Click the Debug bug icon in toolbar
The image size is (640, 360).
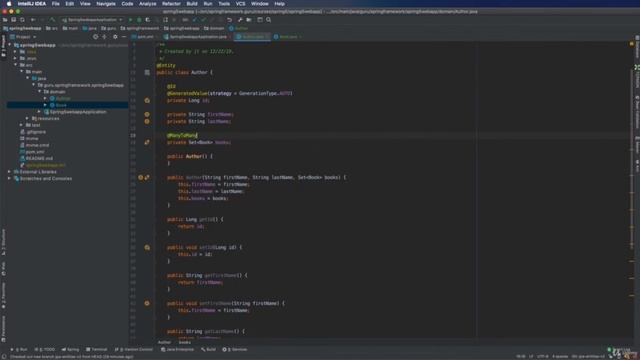[139, 20]
